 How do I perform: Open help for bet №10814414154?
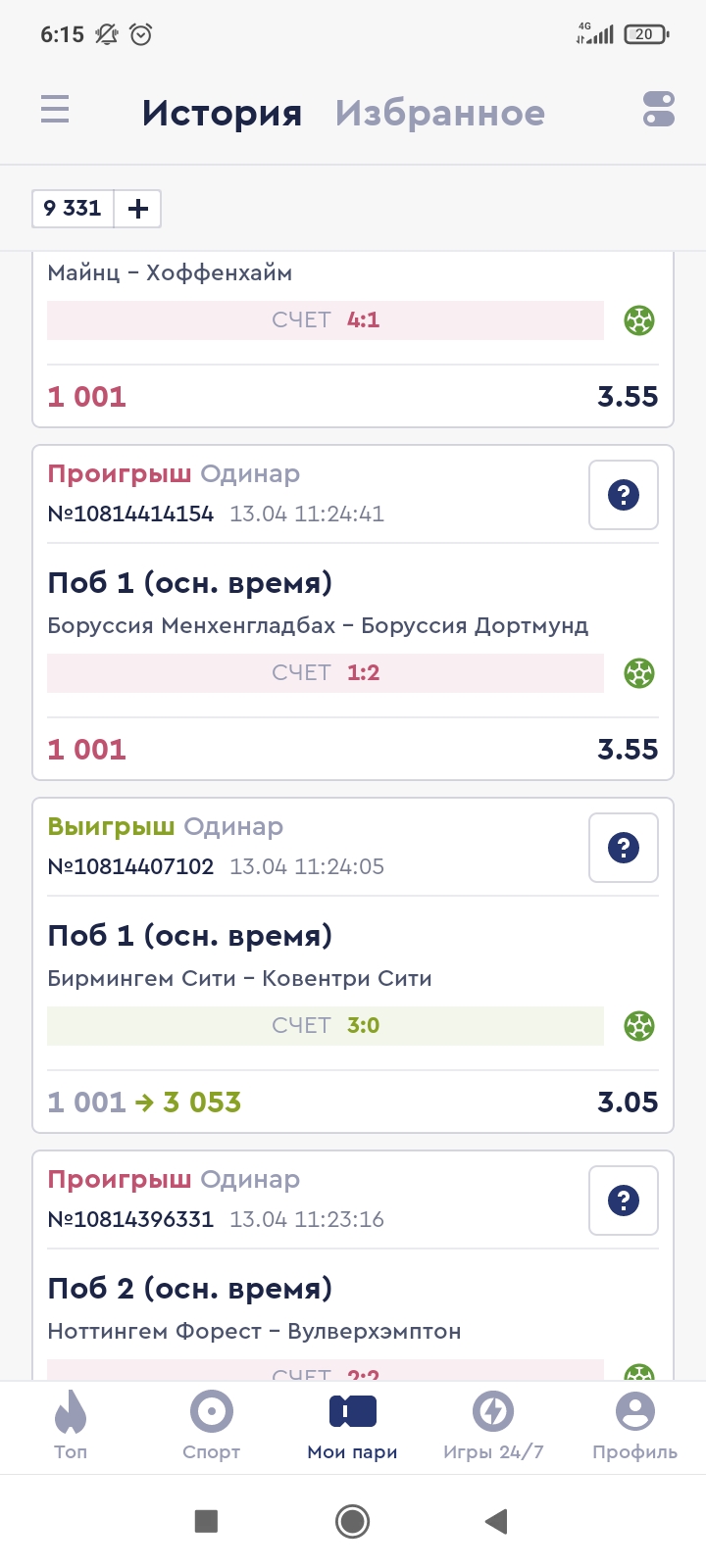[x=624, y=495]
